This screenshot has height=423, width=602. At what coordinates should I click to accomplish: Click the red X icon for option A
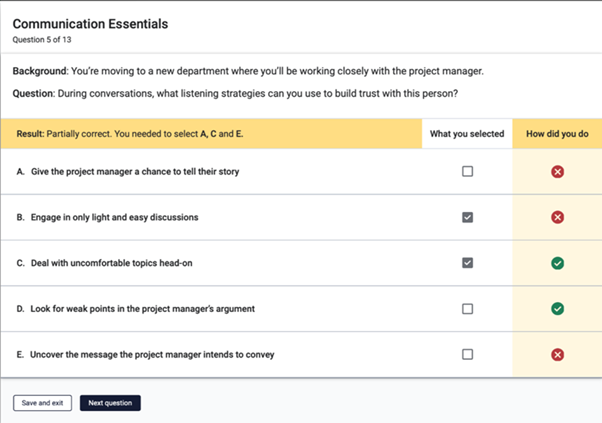point(557,172)
